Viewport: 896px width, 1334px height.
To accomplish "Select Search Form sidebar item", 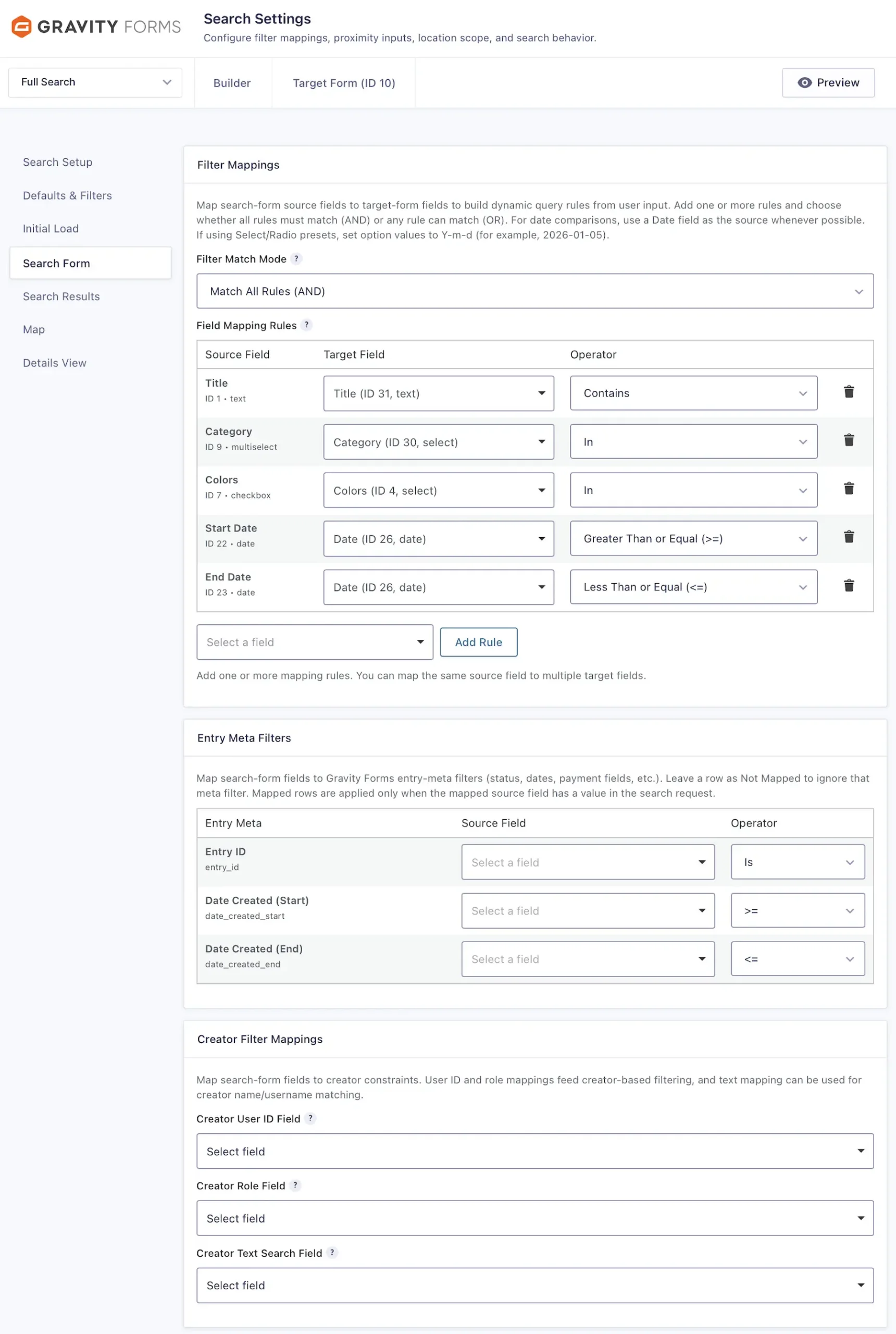I will pos(90,263).
